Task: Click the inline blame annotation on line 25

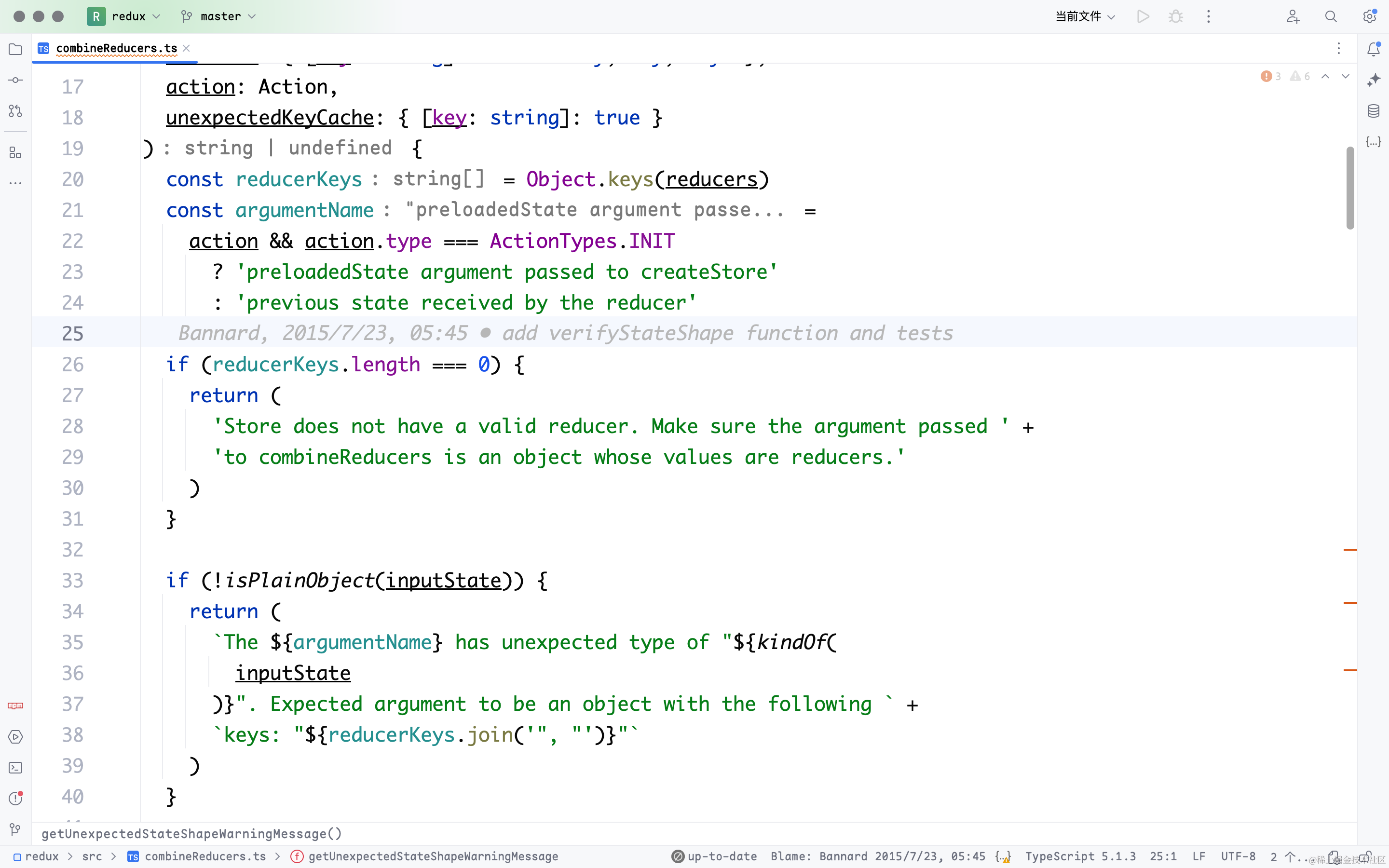Action: coord(565,333)
